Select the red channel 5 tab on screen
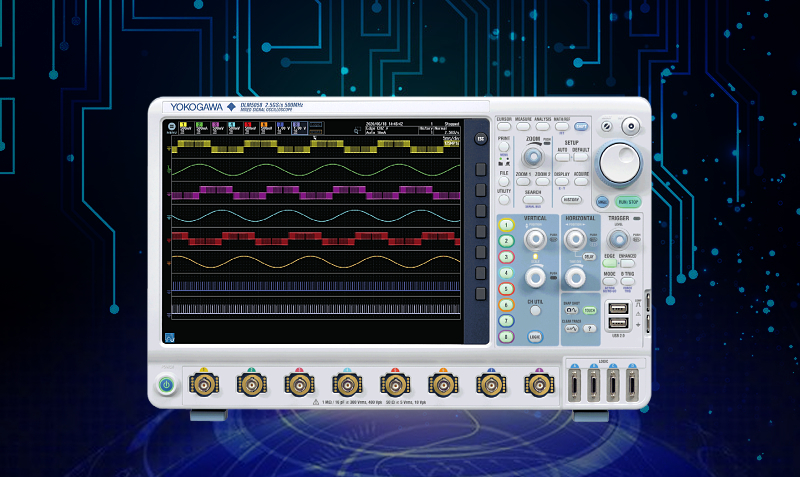The height and width of the screenshot is (477, 800). pos(250,128)
